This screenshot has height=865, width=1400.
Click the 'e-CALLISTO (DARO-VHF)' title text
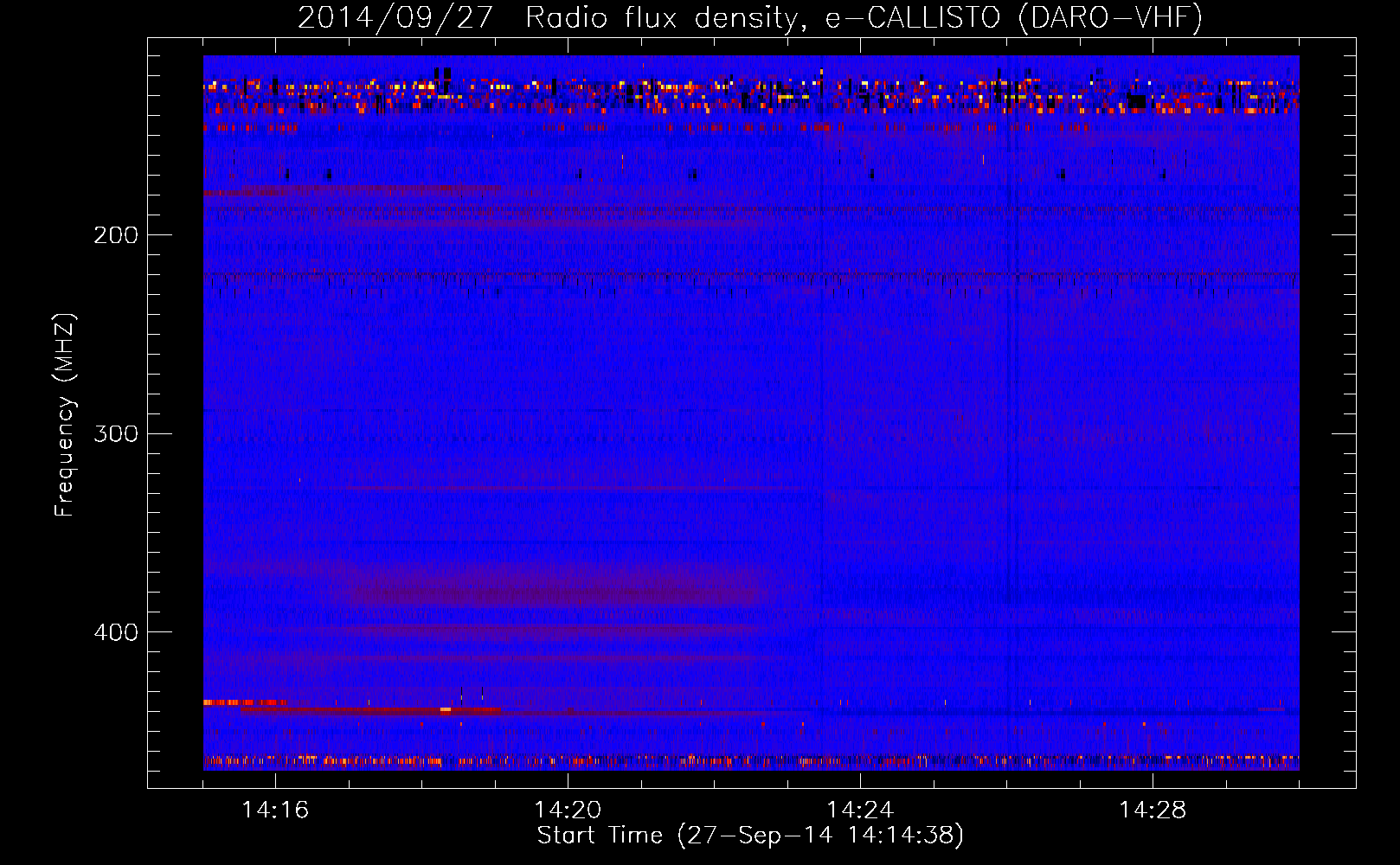click(x=1014, y=17)
